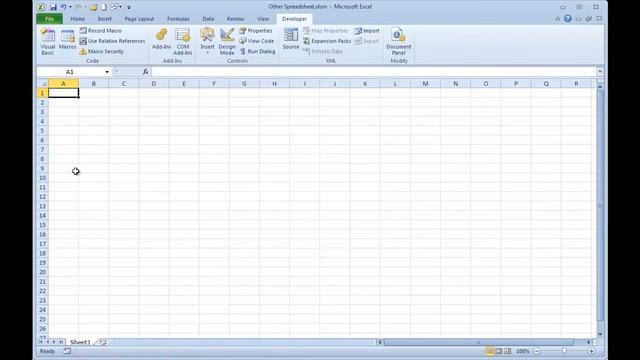This screenshot has width=640, height=360.
Task: Switch to the Page Layout tab
Action: tap(139, 19)
